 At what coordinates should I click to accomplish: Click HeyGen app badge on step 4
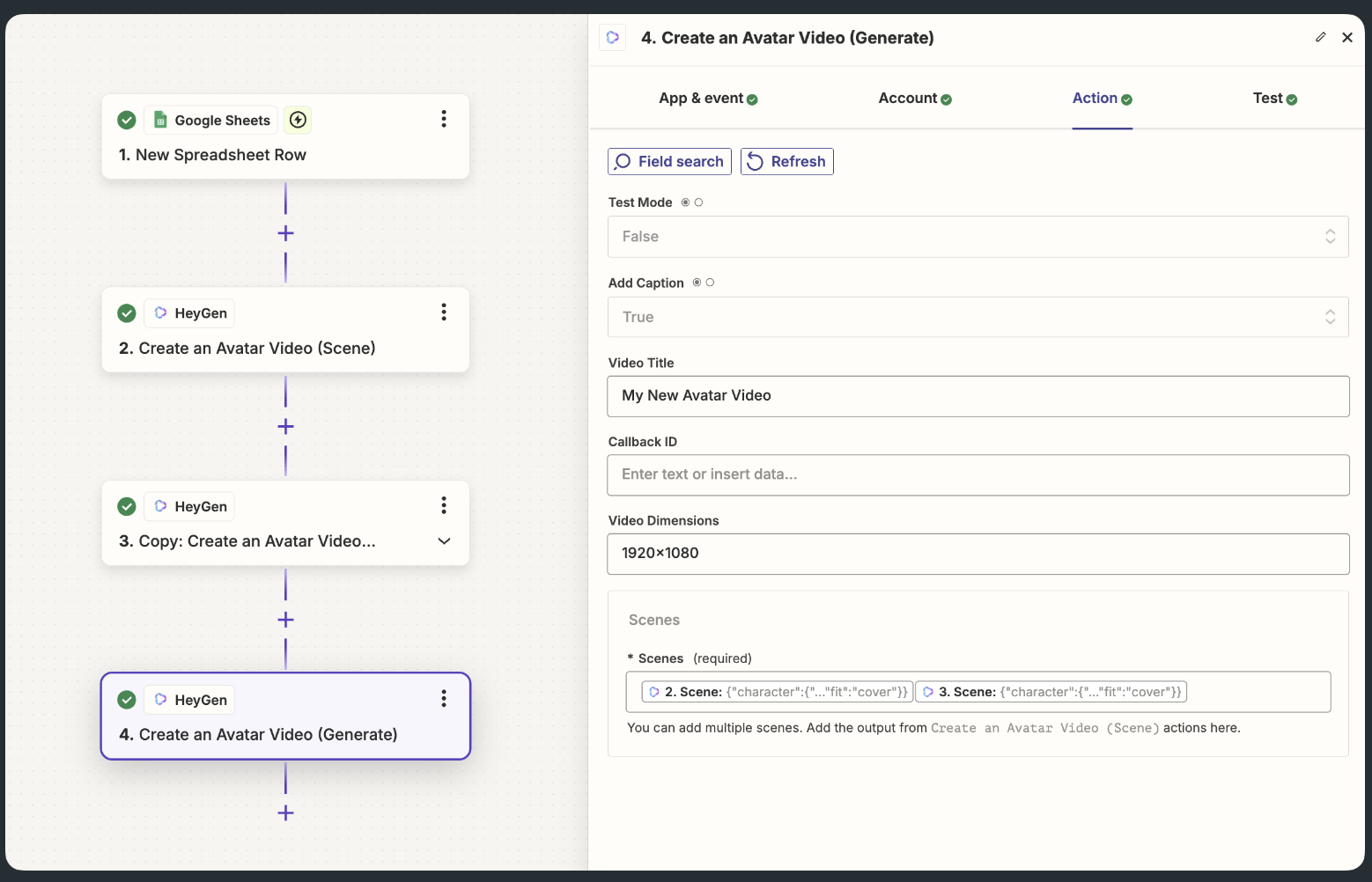point(189,700)
